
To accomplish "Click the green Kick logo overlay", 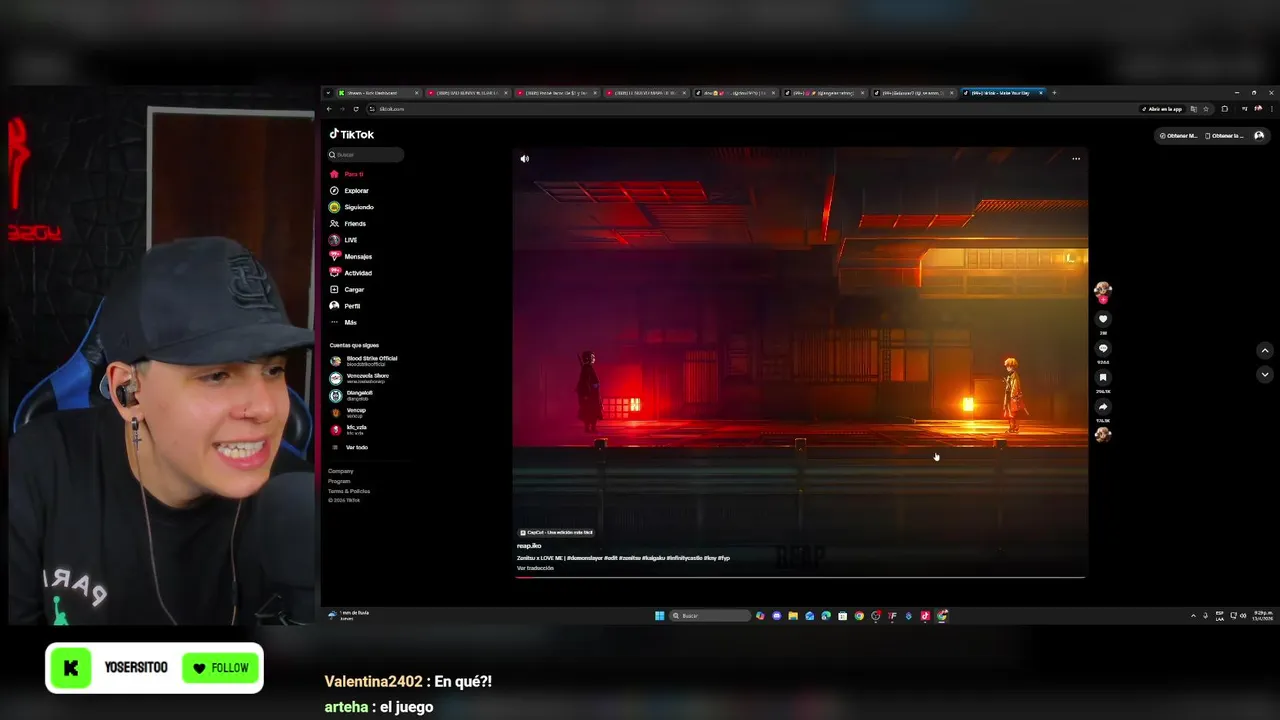I will click(x=71, y=669).
